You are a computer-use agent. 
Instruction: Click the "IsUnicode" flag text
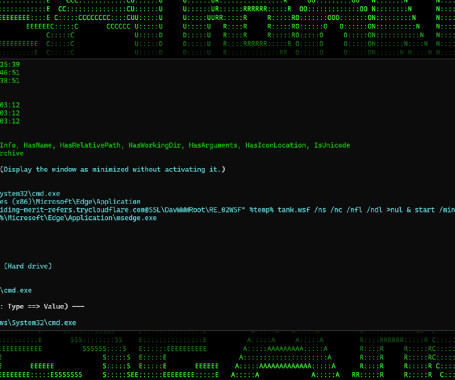(332, 145)
